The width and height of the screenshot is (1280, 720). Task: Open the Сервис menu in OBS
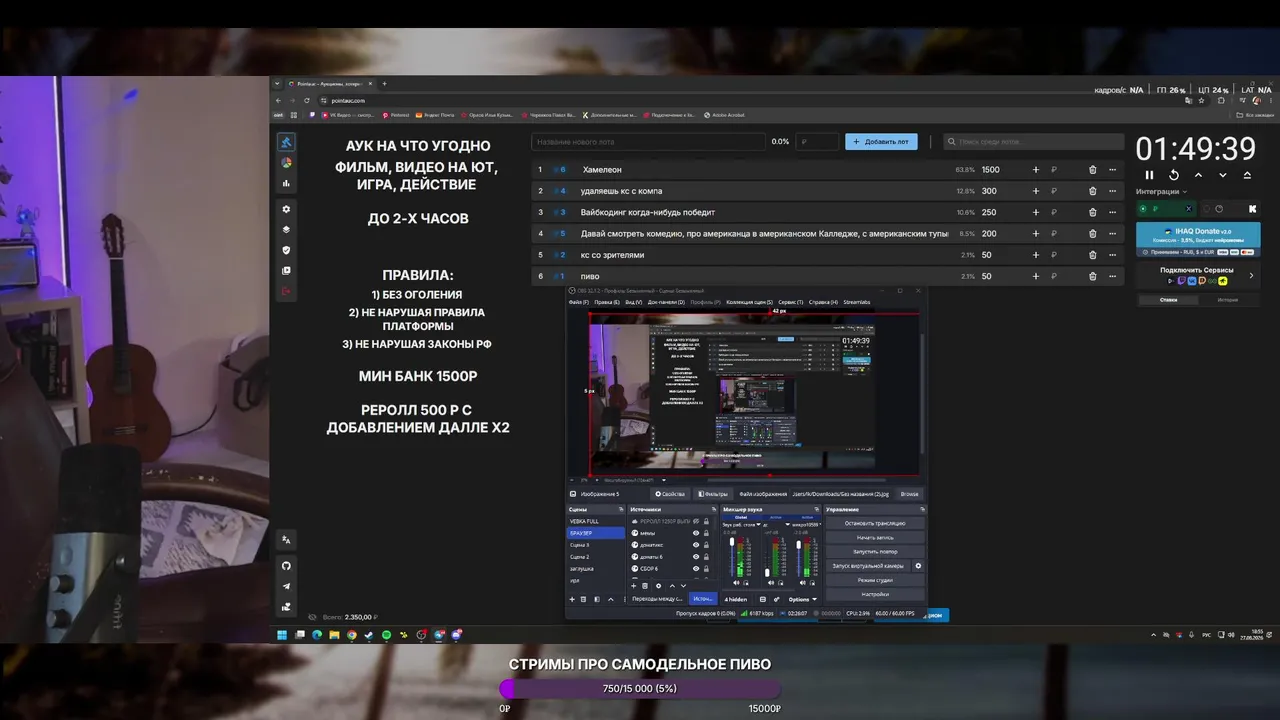[790, 302]
